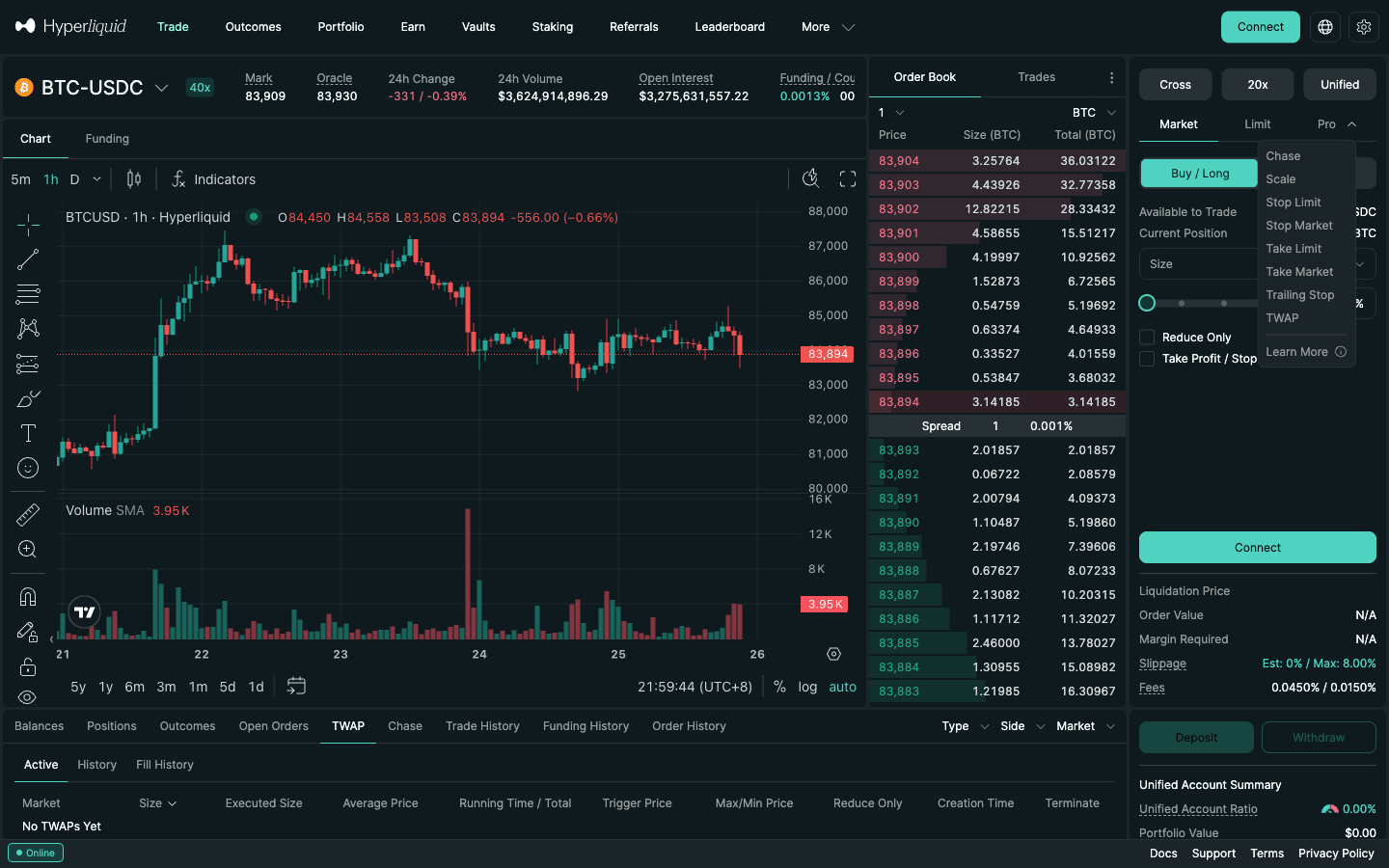Set leverage via the 20x button
The height and width of the screenshot is (868, 1389).
point(1258,85)
